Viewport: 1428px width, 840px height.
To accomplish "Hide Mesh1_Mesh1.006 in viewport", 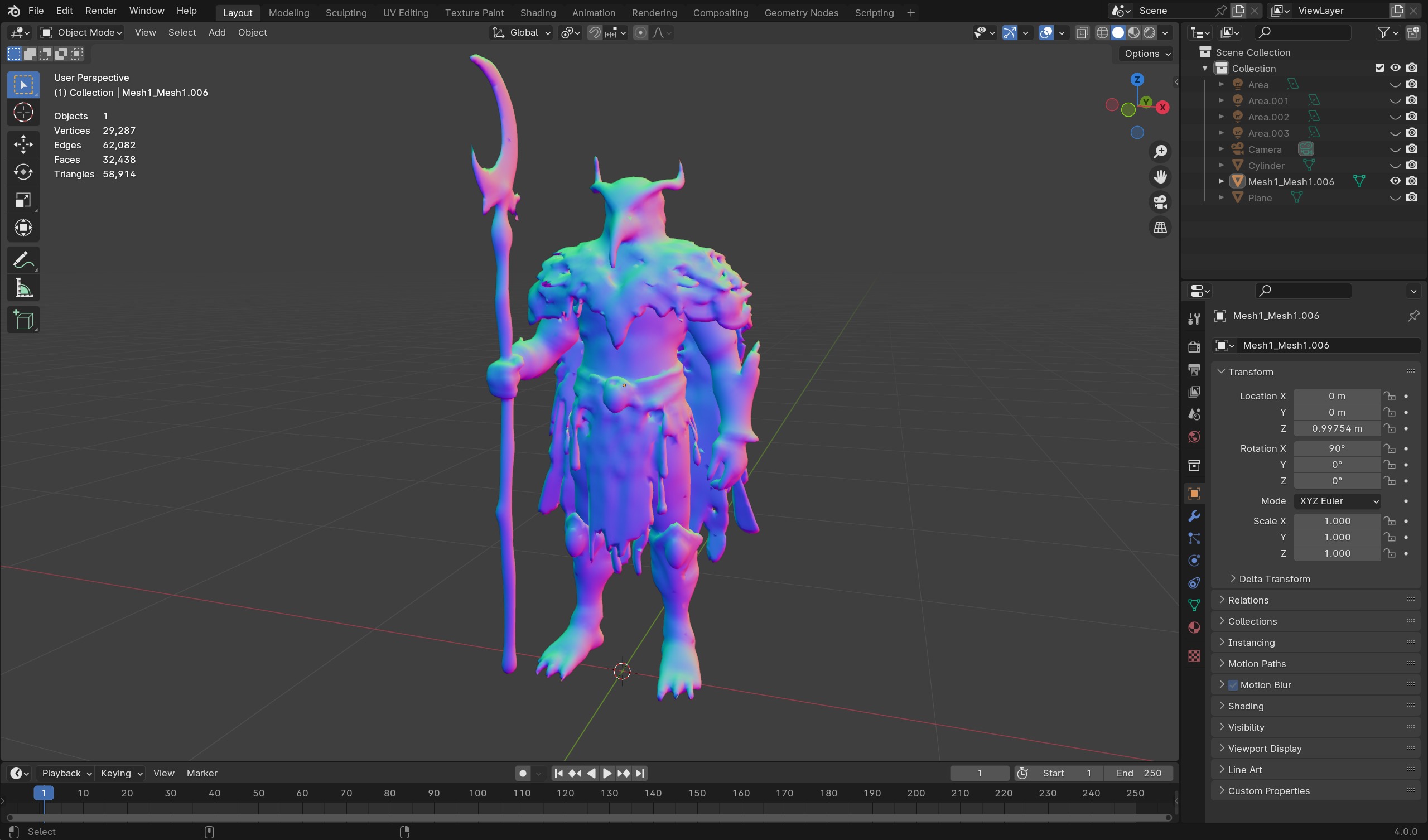I will 1395,181.
